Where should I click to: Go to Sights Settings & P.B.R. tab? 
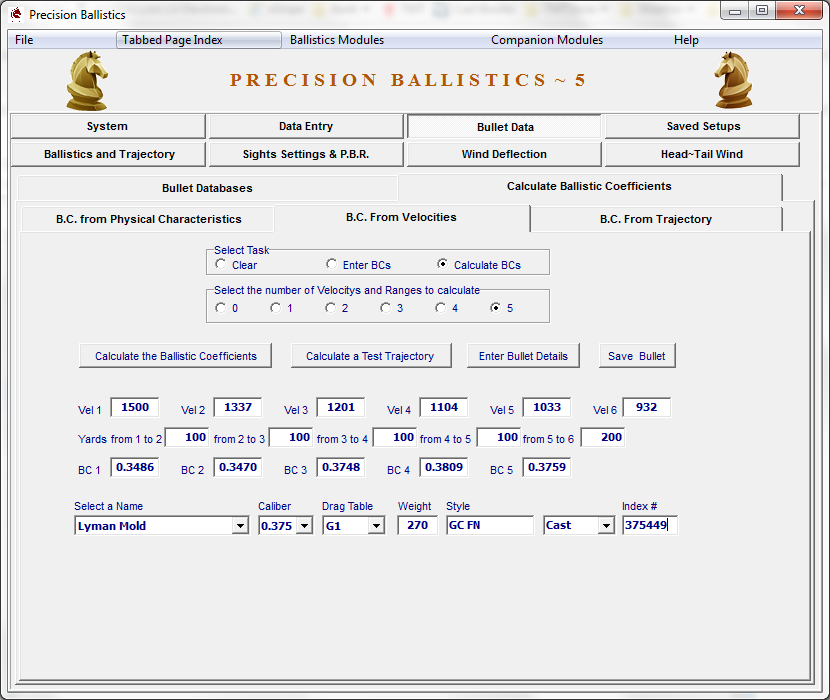click(x=306, y=154)
